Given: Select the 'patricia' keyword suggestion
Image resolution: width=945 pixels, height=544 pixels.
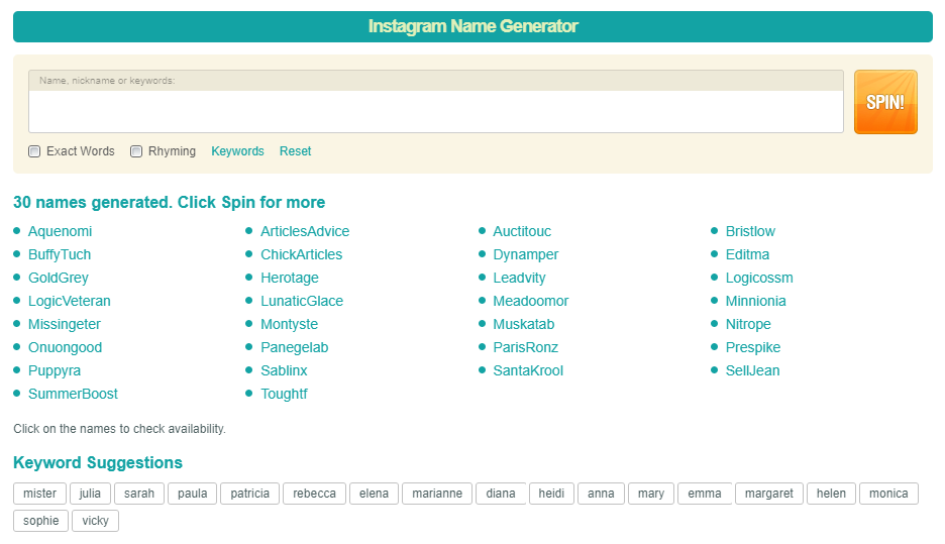Looking at the screenshot, I should pyautogui.click(x=250, y=493).
